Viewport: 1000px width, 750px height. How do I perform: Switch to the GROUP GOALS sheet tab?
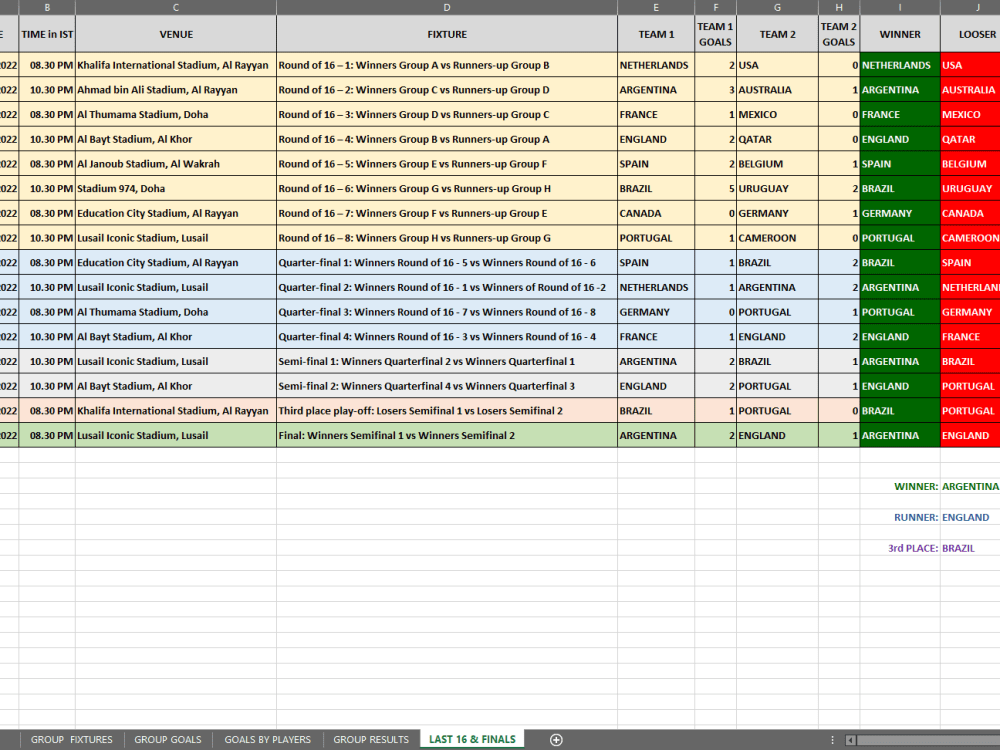tap(168, 740)
